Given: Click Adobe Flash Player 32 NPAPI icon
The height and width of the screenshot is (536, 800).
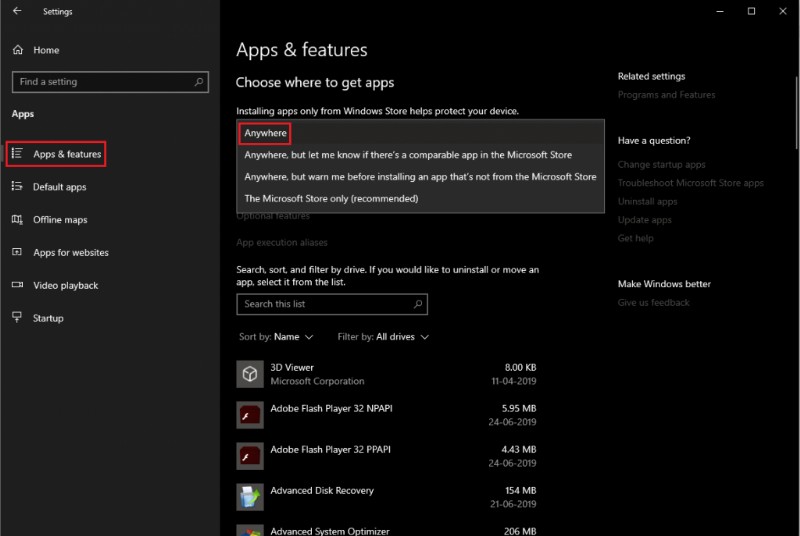Looking at the screenshot, I should (250, 415).
